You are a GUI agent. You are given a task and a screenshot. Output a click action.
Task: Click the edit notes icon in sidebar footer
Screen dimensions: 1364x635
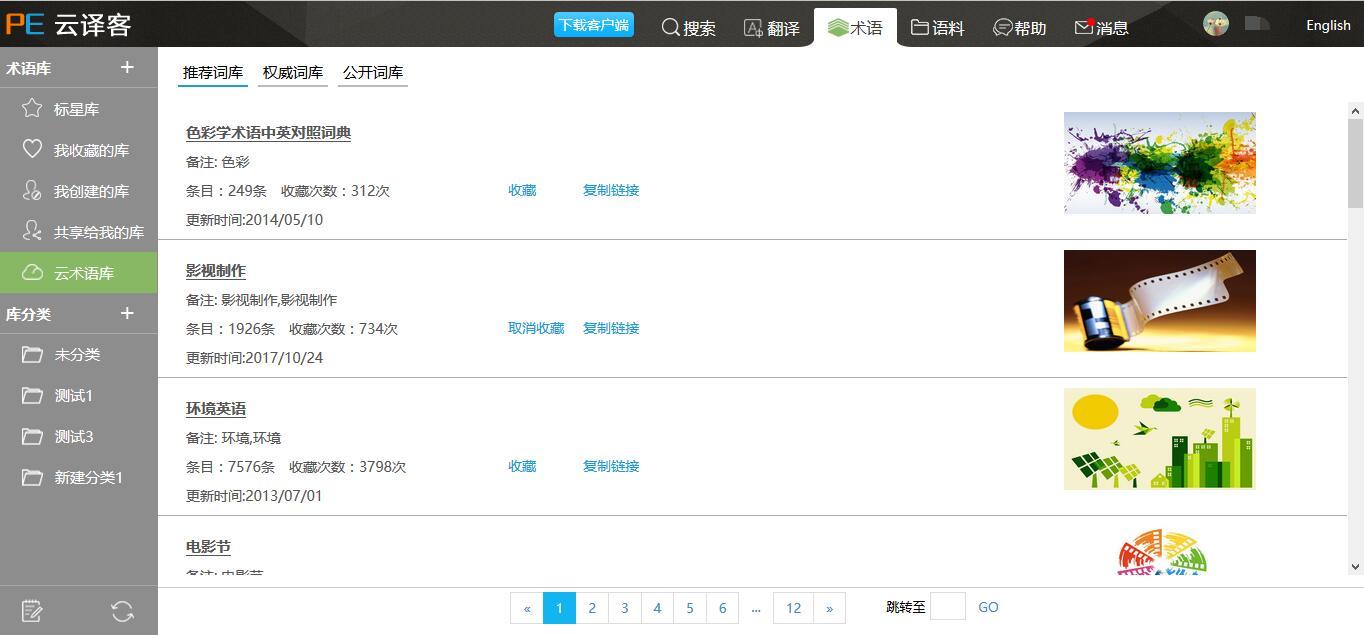32,611
